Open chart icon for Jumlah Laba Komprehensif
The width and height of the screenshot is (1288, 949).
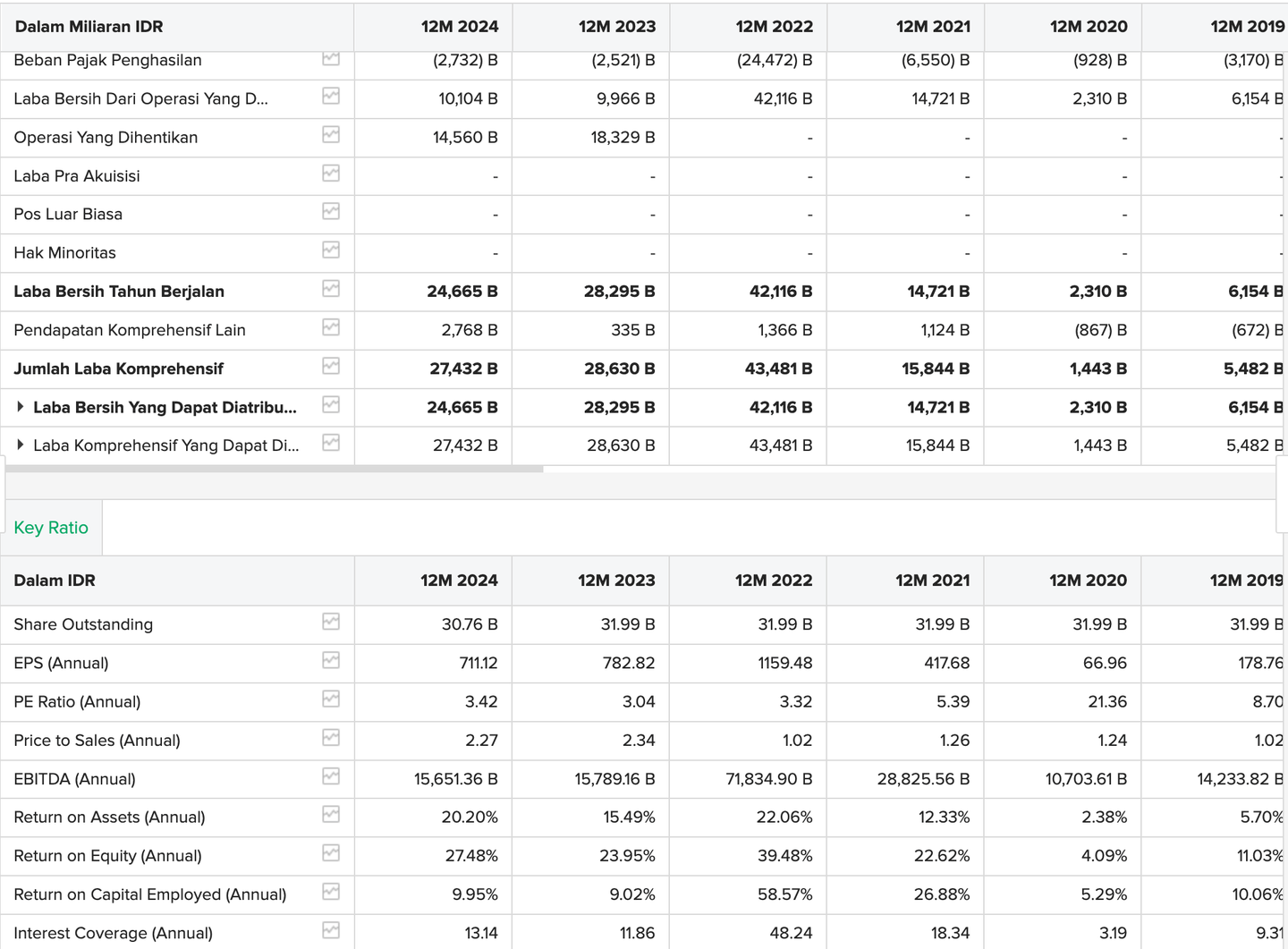pyautogui.click(x=331, y=366)
